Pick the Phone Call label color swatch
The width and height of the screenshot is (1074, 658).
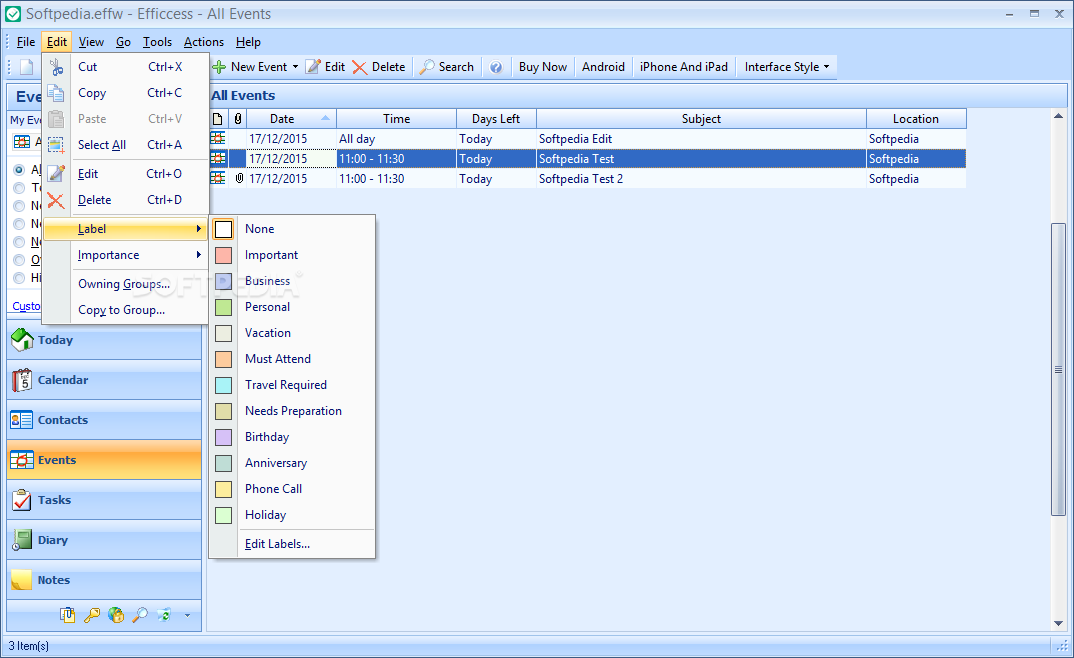[x=223, y=489]
